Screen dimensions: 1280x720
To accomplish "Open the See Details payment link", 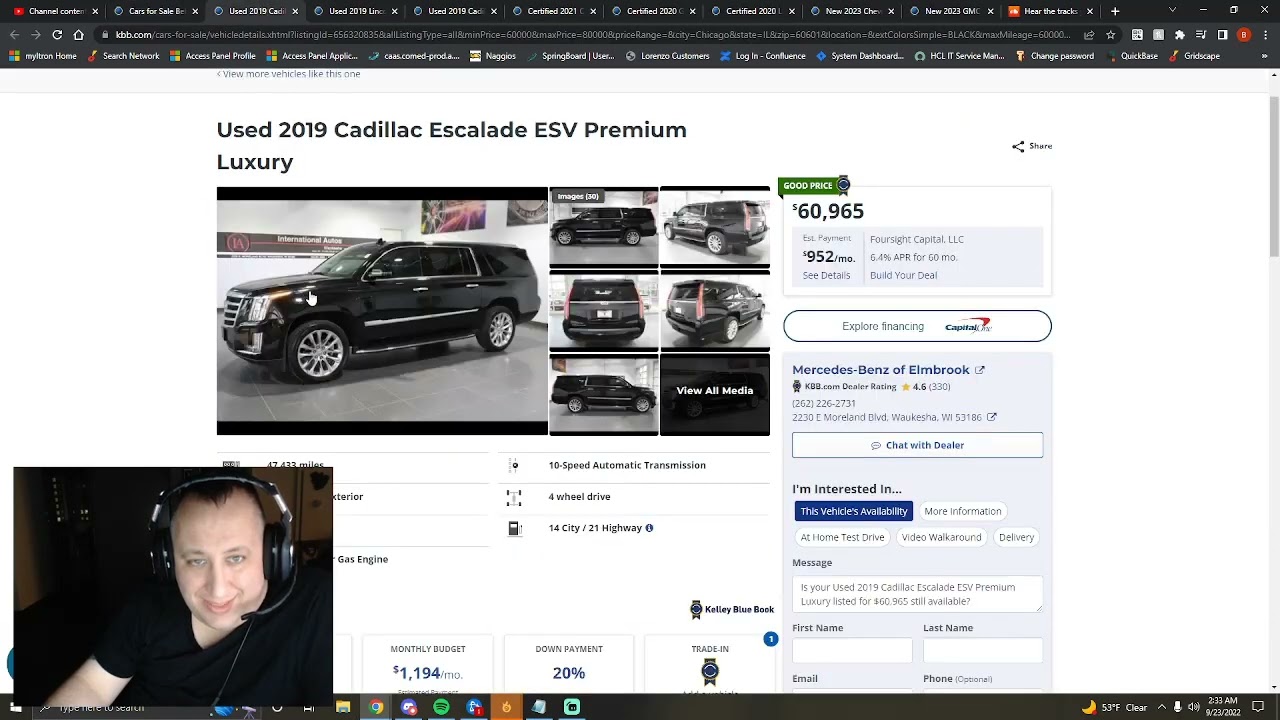I will 826,275.
